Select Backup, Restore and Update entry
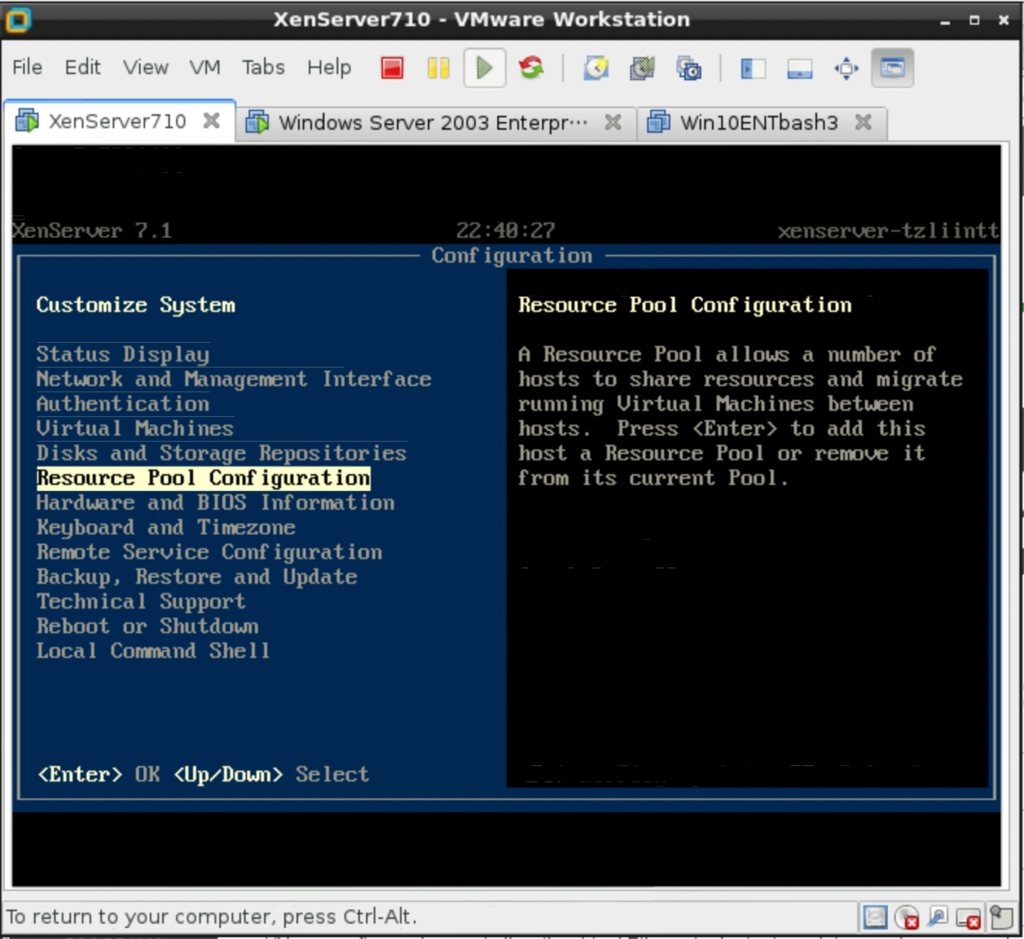The width and height of the screenshot is (1024, 939). tap(197, 577)
